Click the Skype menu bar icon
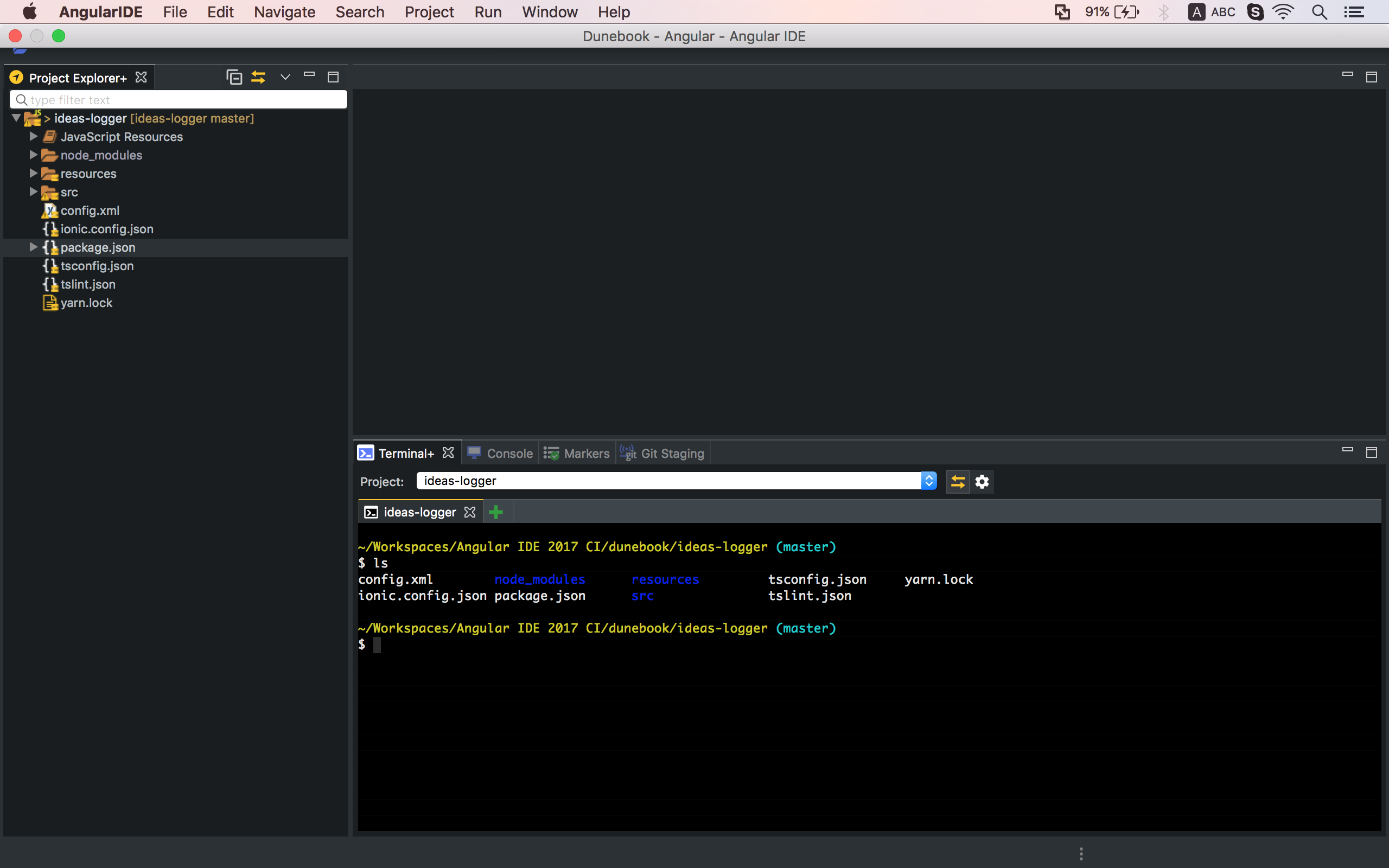This screenshot has height=868, width=1389. pos(1256,12)
